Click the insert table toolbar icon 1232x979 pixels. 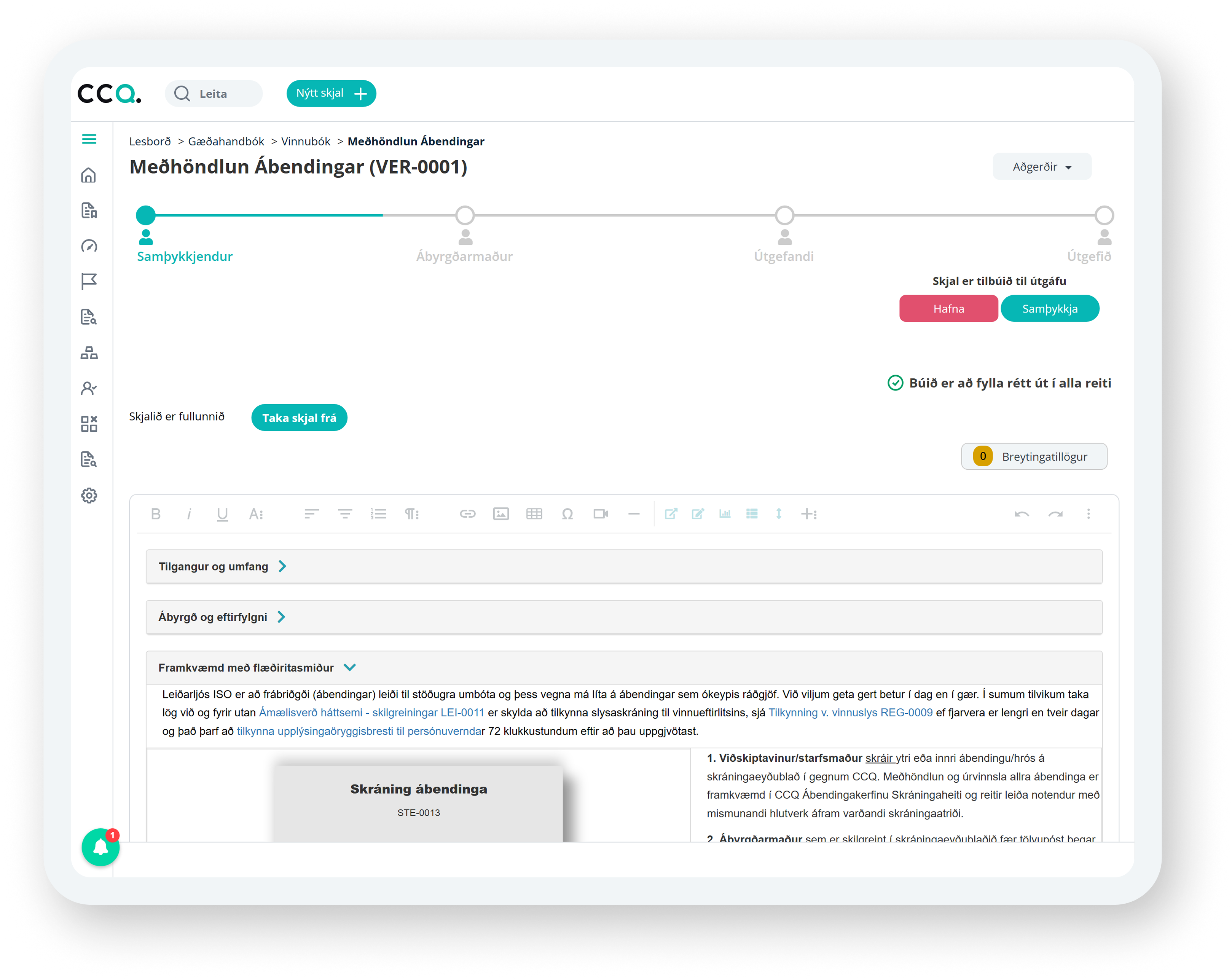click(x=534, y=514)
